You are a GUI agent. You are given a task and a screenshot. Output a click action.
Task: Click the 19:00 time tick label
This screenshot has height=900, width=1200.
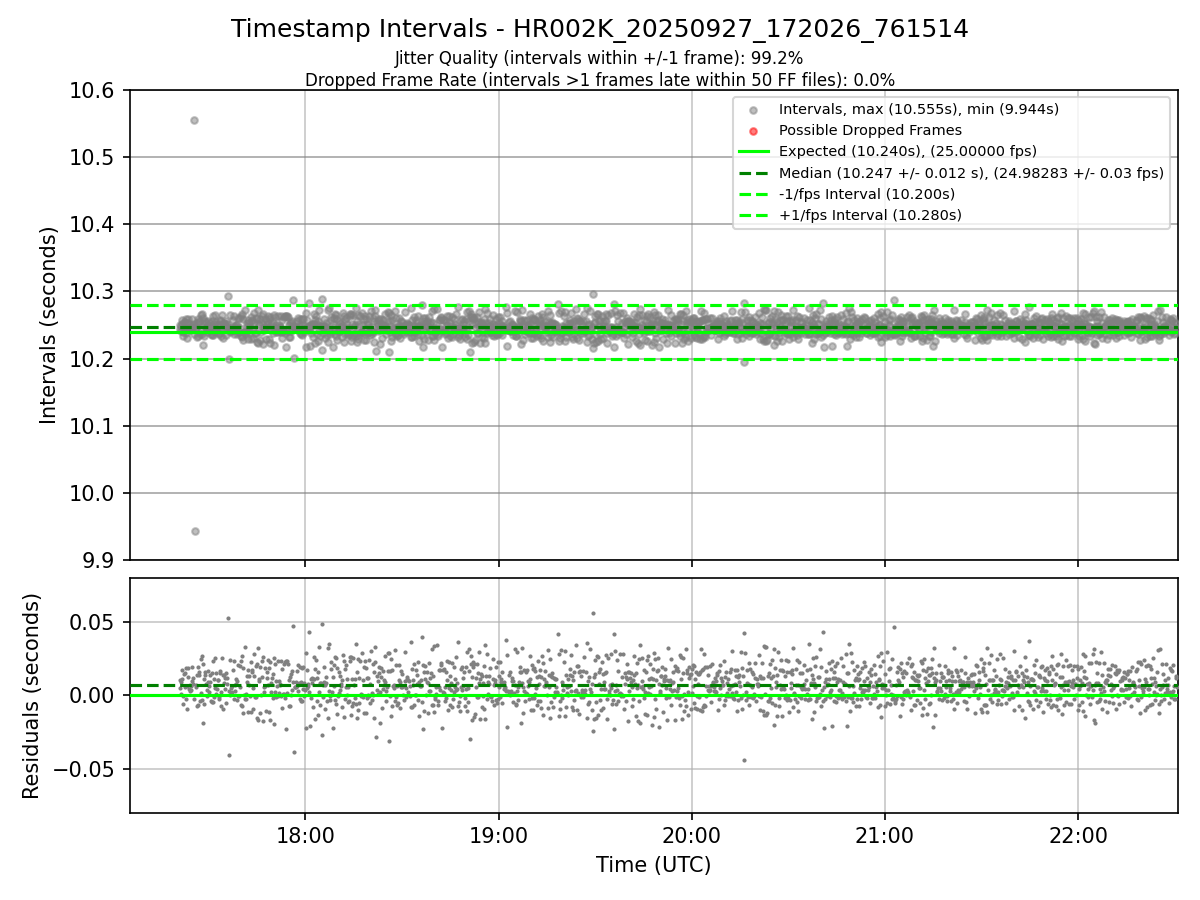coord(498,834)
